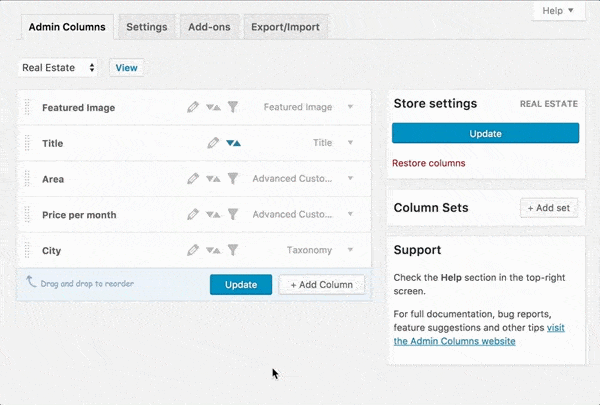Expand the City column settings arrow
This screenshot has width=600, height=405.
coord(350,251)
